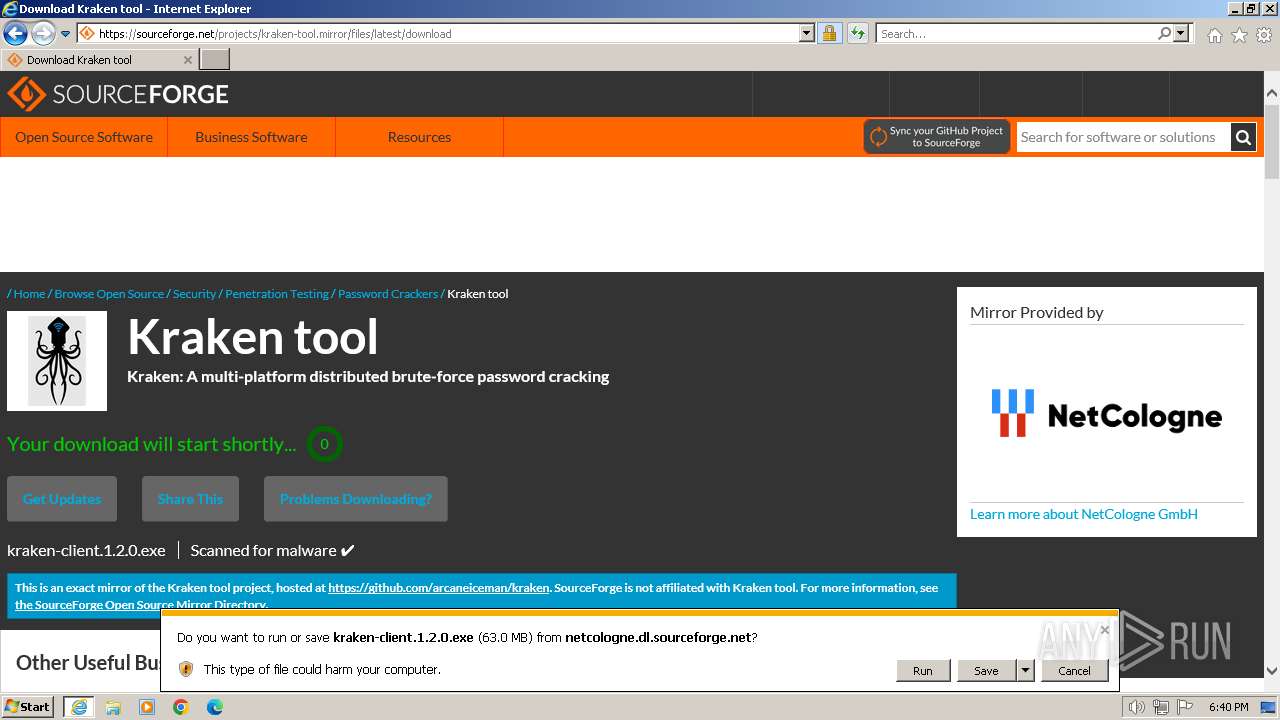Open the Password Crackers breadcrumb
This screenshot has height=720, width=1280.
[388, 294]
